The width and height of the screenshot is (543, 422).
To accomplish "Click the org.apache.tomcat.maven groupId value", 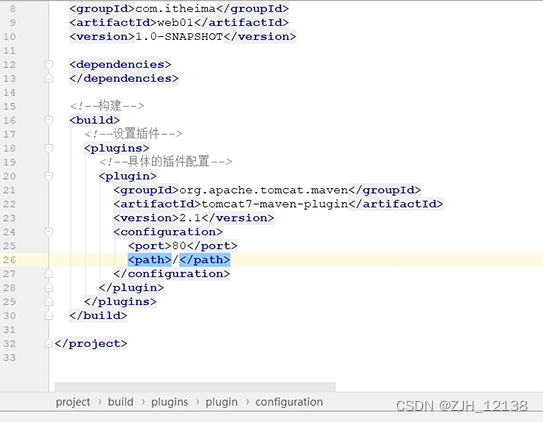I will tap(264, 190).
